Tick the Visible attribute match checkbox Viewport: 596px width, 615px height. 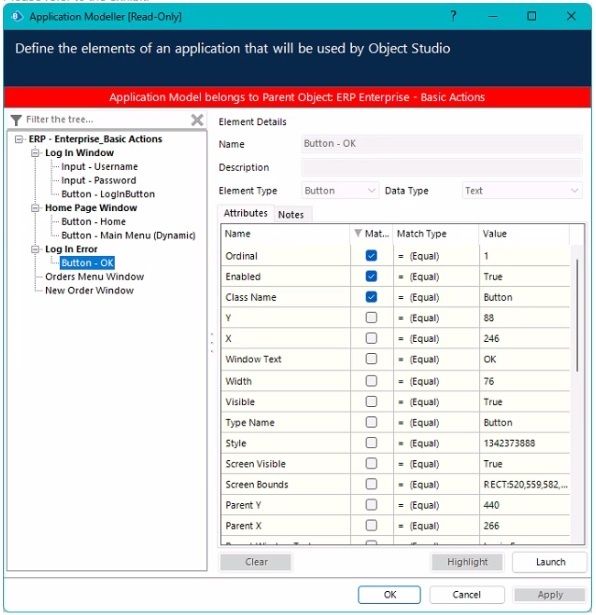371,402
